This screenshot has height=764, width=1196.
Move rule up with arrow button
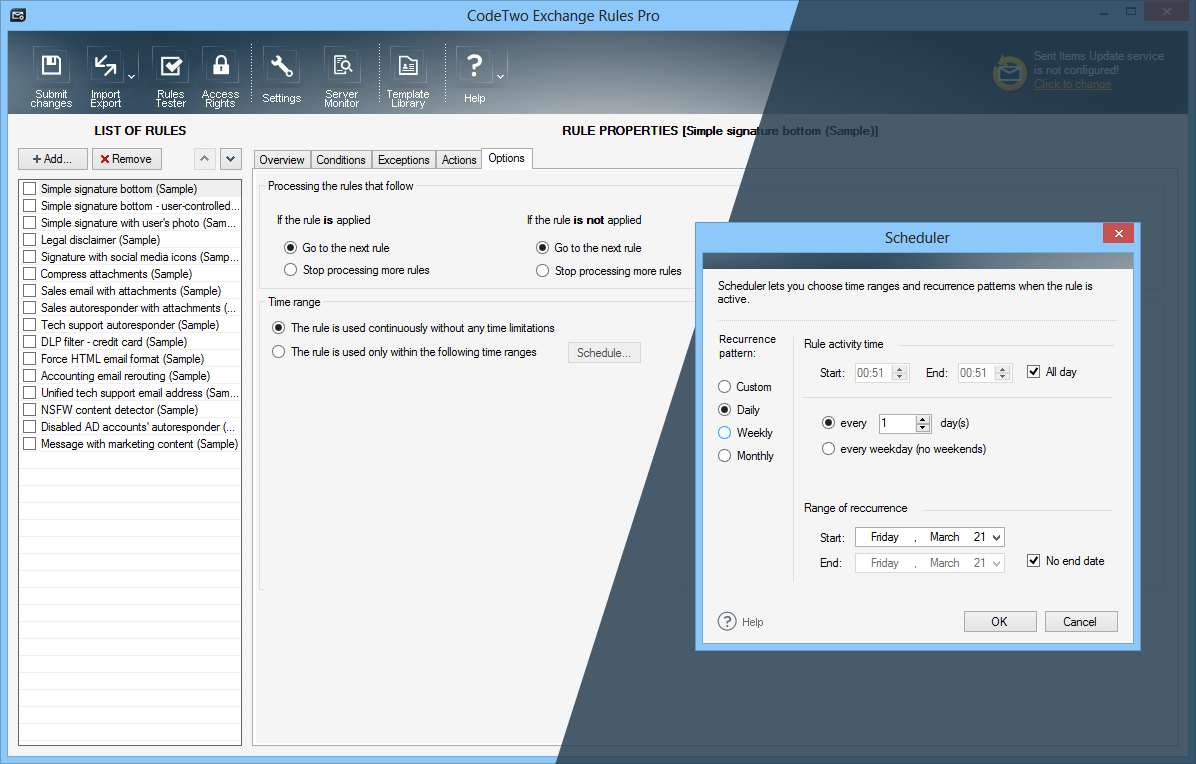(x=204, y=159)
